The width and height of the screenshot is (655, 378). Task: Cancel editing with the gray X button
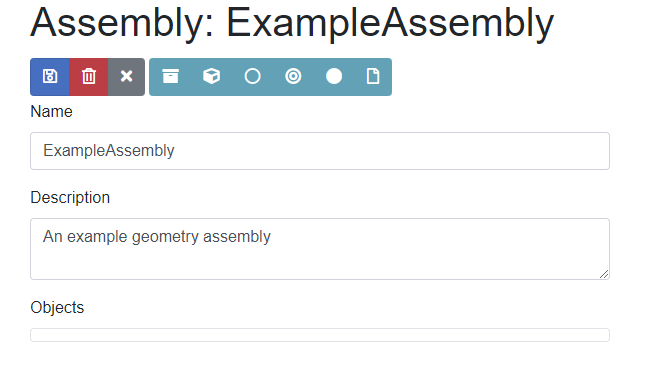click(x=127, y=77)
